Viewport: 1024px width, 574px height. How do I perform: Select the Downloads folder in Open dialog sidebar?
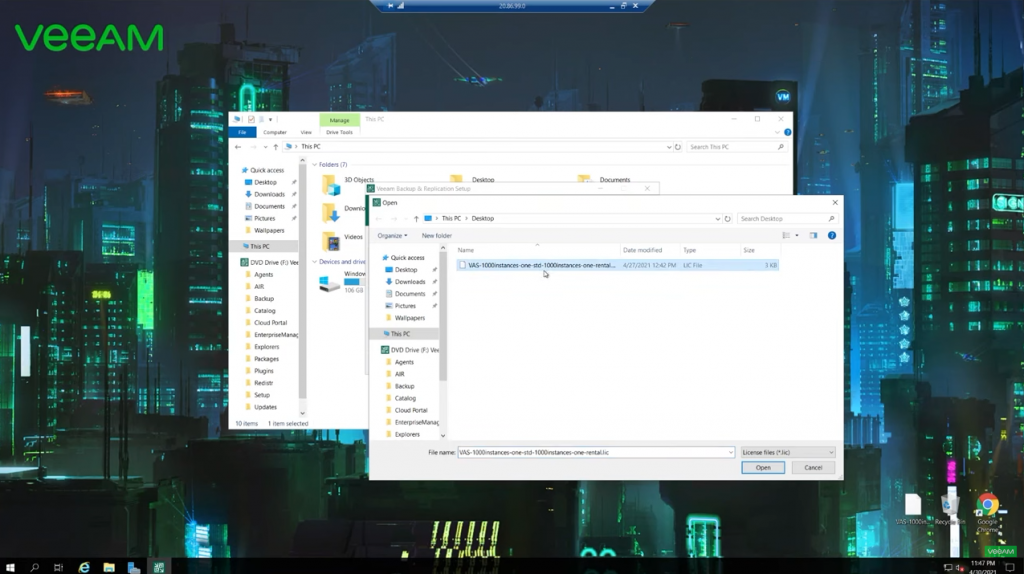tap(409, 282)
